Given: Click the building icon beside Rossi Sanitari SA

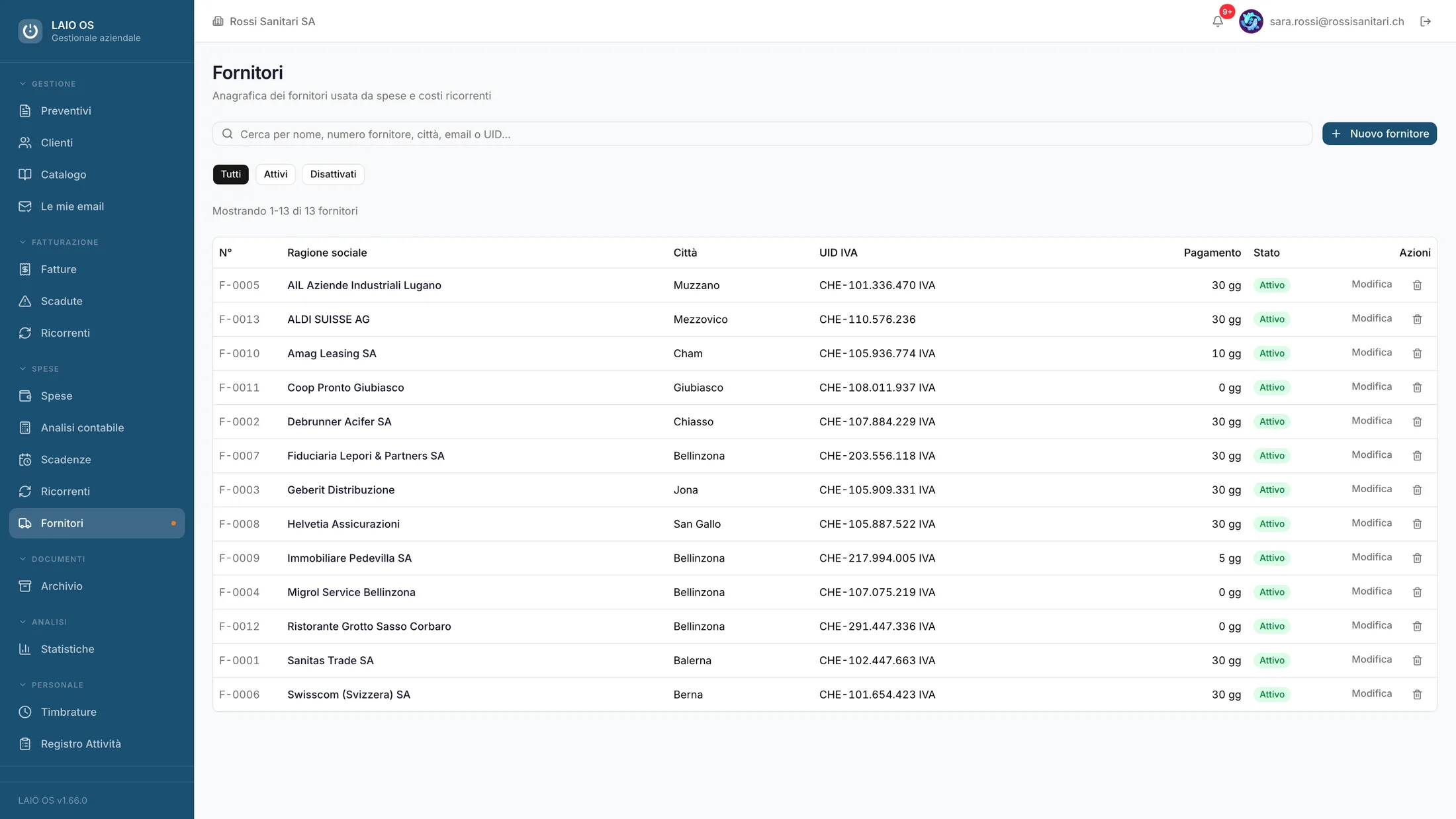Looking at the screenshot, I should (218, 21).
